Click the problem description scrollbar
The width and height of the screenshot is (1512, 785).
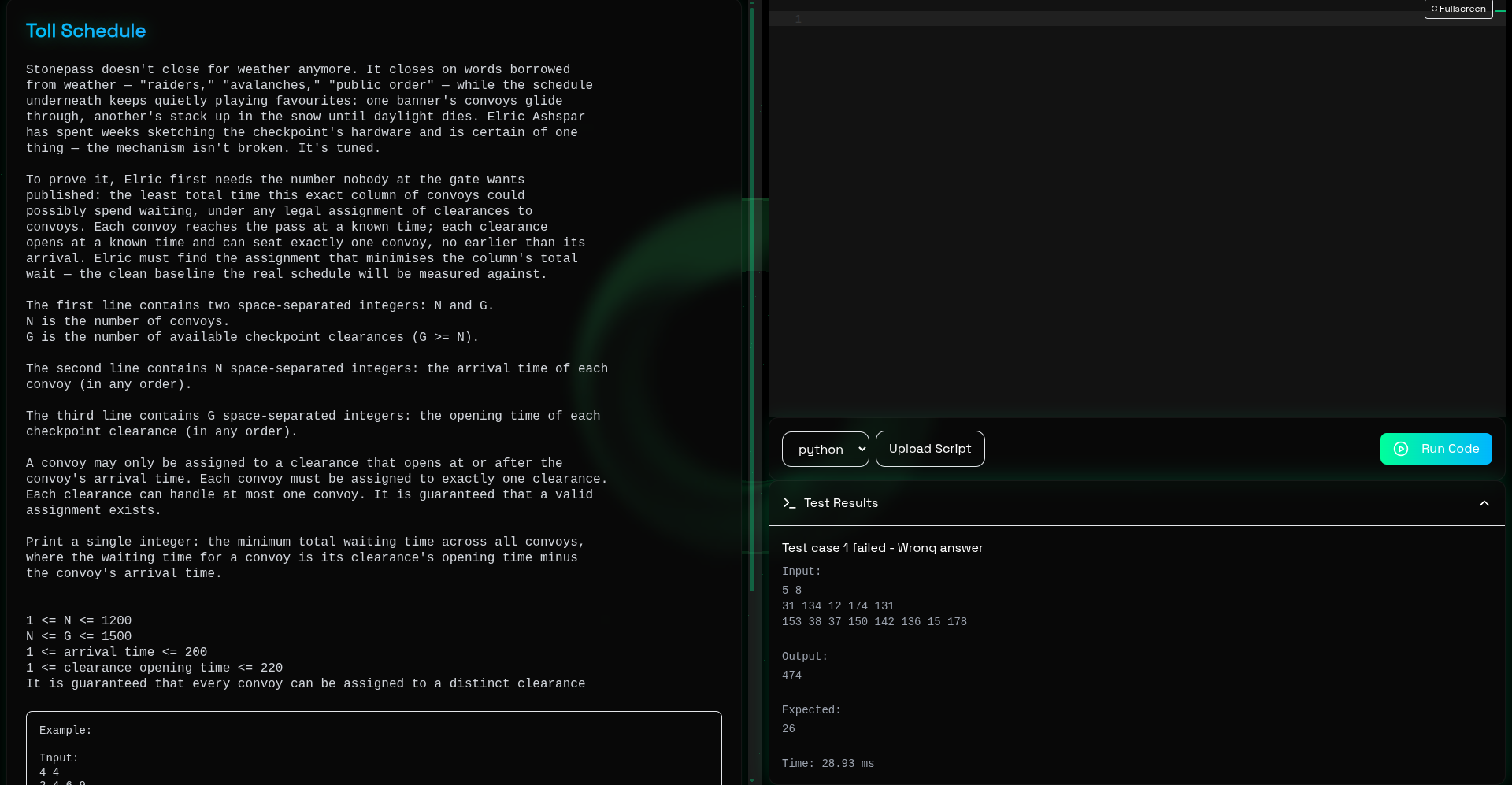pos(752,299)
